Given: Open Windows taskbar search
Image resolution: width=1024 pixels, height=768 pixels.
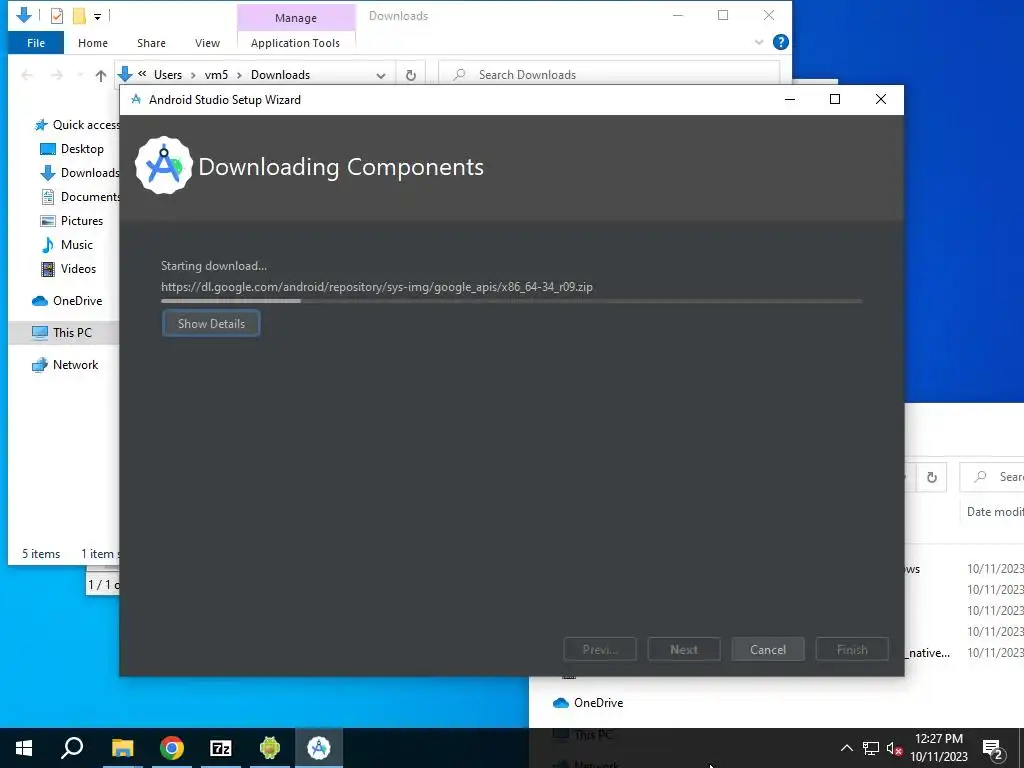Looking at the screenshot, I should pyautogui.click(x=72, y=748).
